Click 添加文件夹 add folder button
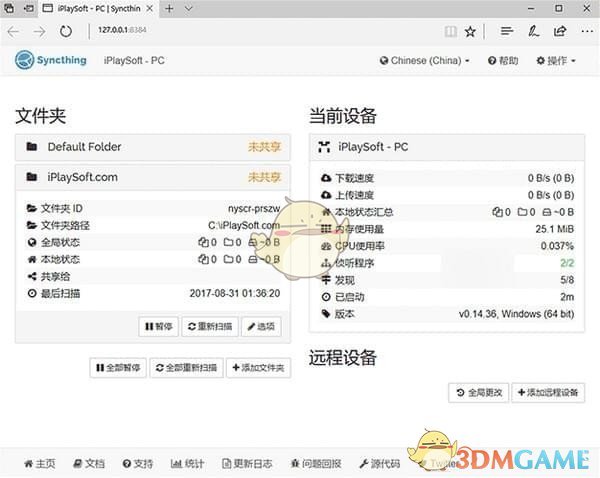This screenshot has height=478, width=600. pos(258,368)
